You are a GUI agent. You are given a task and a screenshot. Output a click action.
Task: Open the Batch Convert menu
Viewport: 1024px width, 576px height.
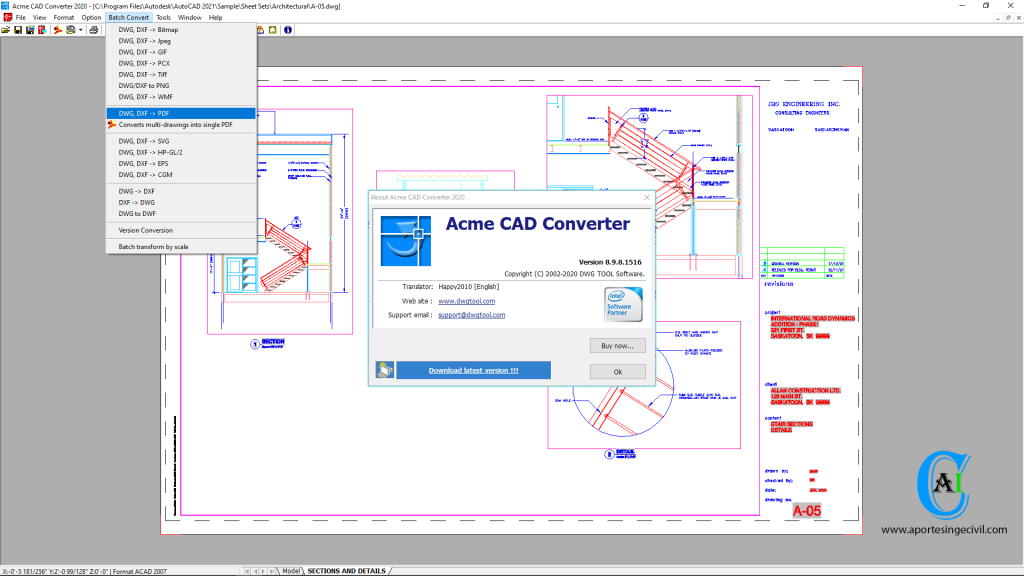(x=128, y=17)
